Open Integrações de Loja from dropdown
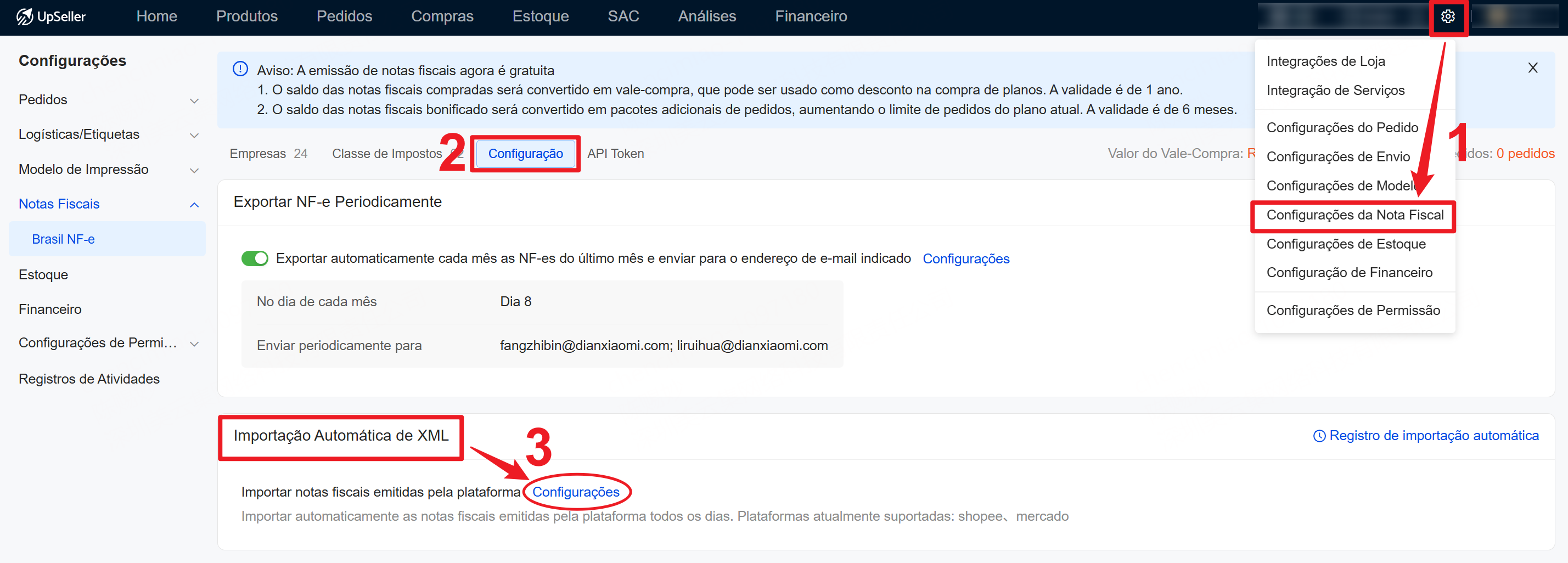Screen dimensions: 1568x563 coord(1325,61)
